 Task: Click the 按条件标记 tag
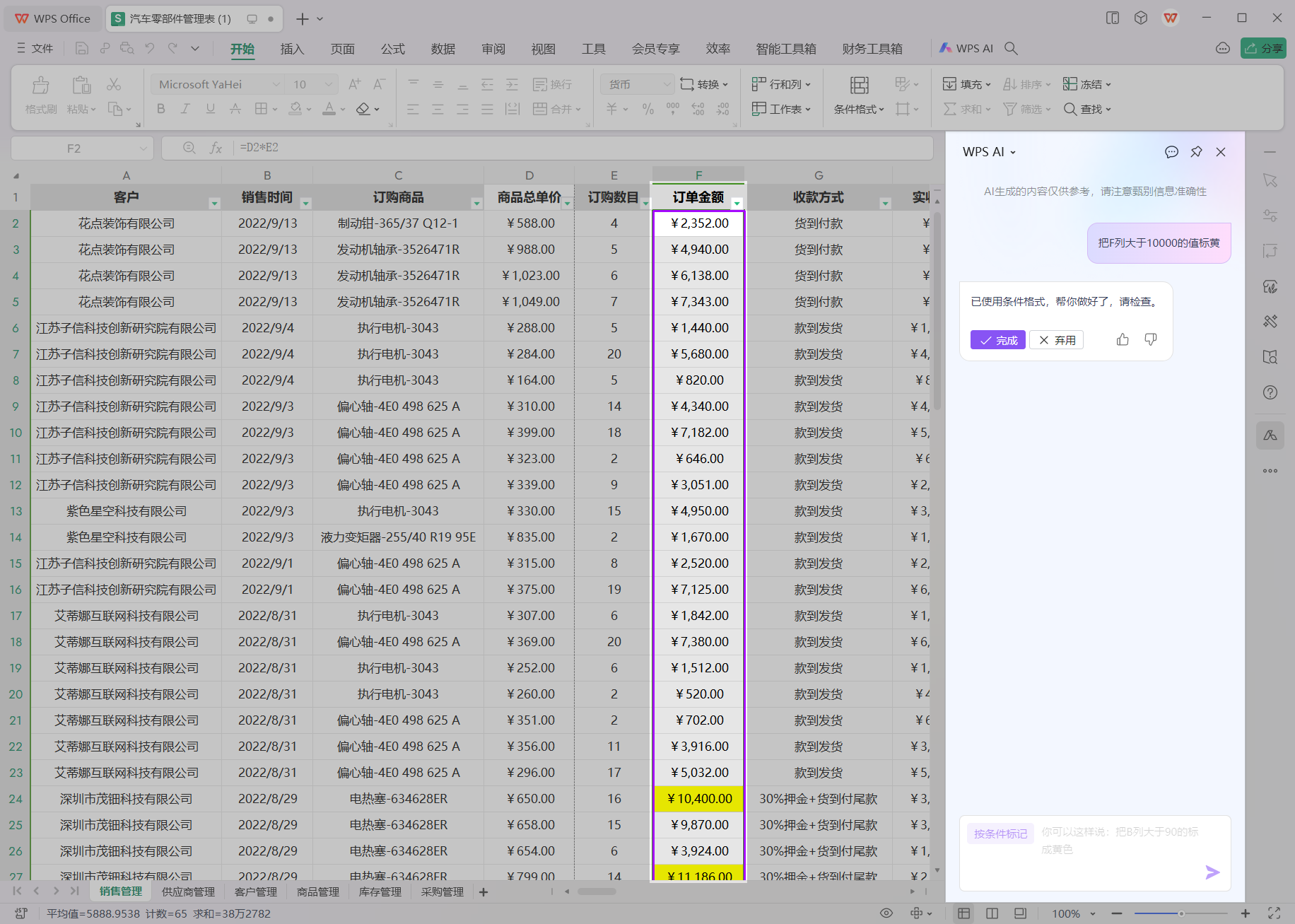[x=1000, y=834]
